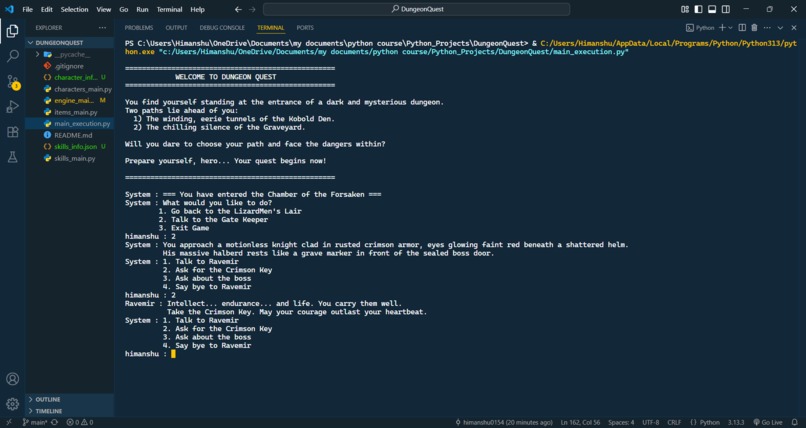
Task: Open skills_info.json in the explorer
Action: click(x=69, y=147)
